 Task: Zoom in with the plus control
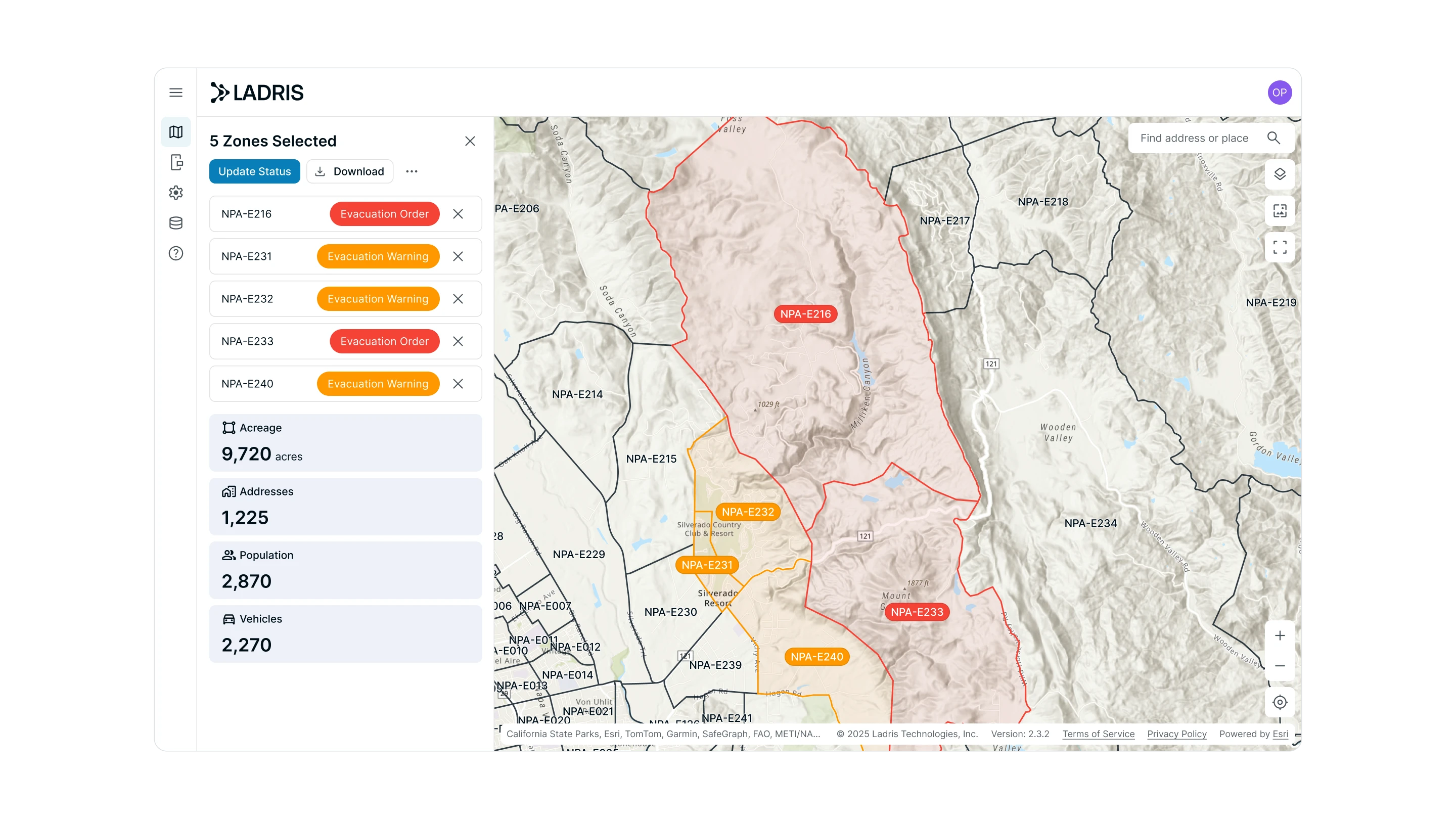pyautogui.click(x=1279, y=636)
